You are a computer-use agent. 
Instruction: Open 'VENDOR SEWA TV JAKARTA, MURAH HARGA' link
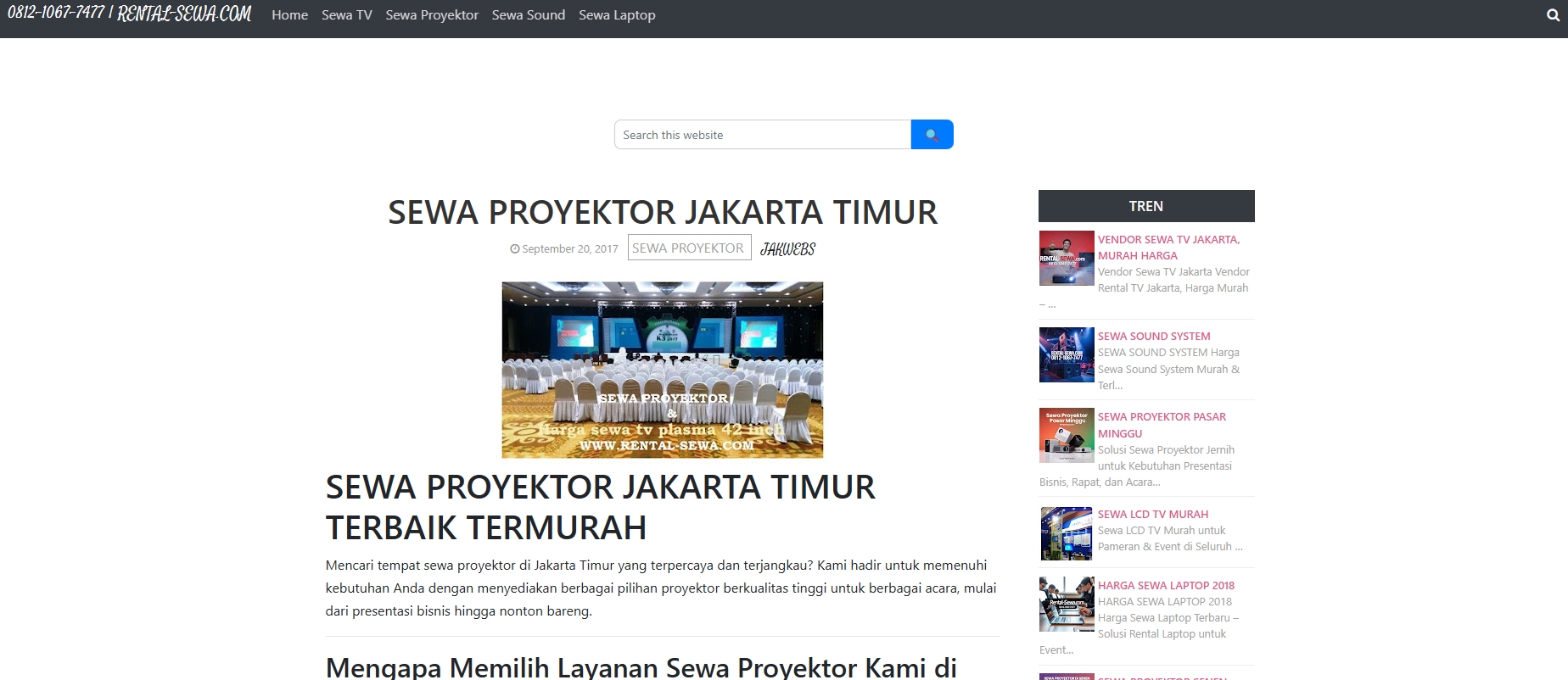pos(1169,248)
